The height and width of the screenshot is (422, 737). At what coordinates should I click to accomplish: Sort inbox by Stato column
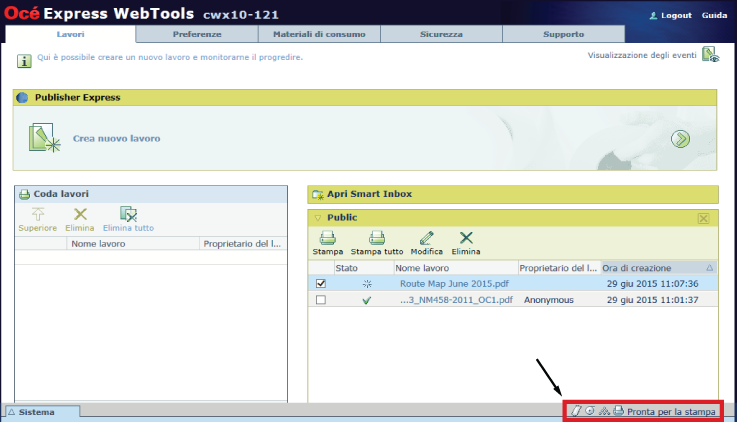[x=364, y=268]
